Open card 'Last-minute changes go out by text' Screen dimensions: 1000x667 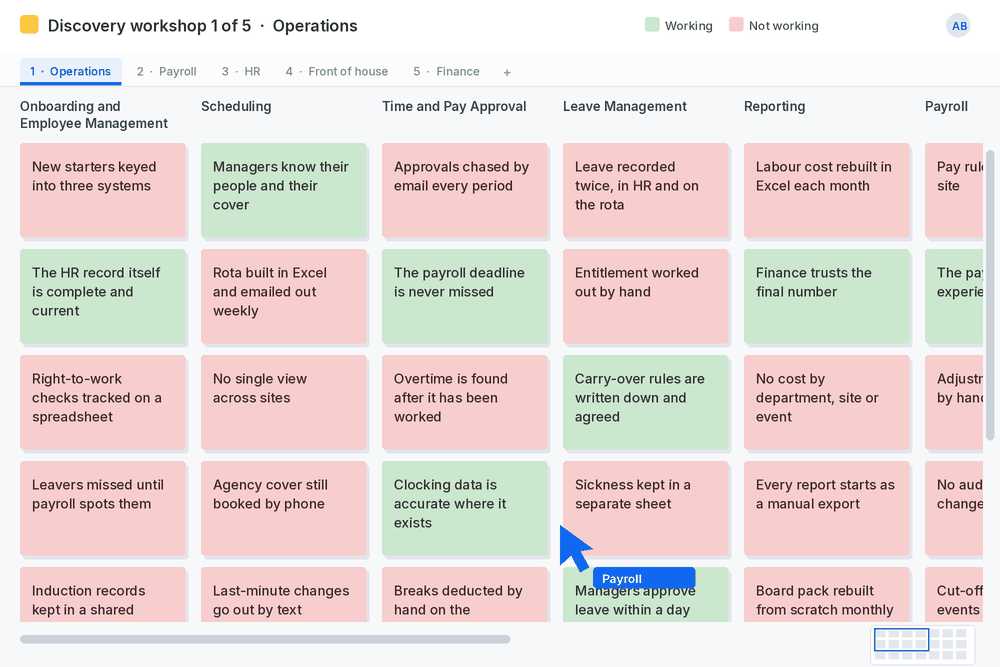(x=284, y=594)
